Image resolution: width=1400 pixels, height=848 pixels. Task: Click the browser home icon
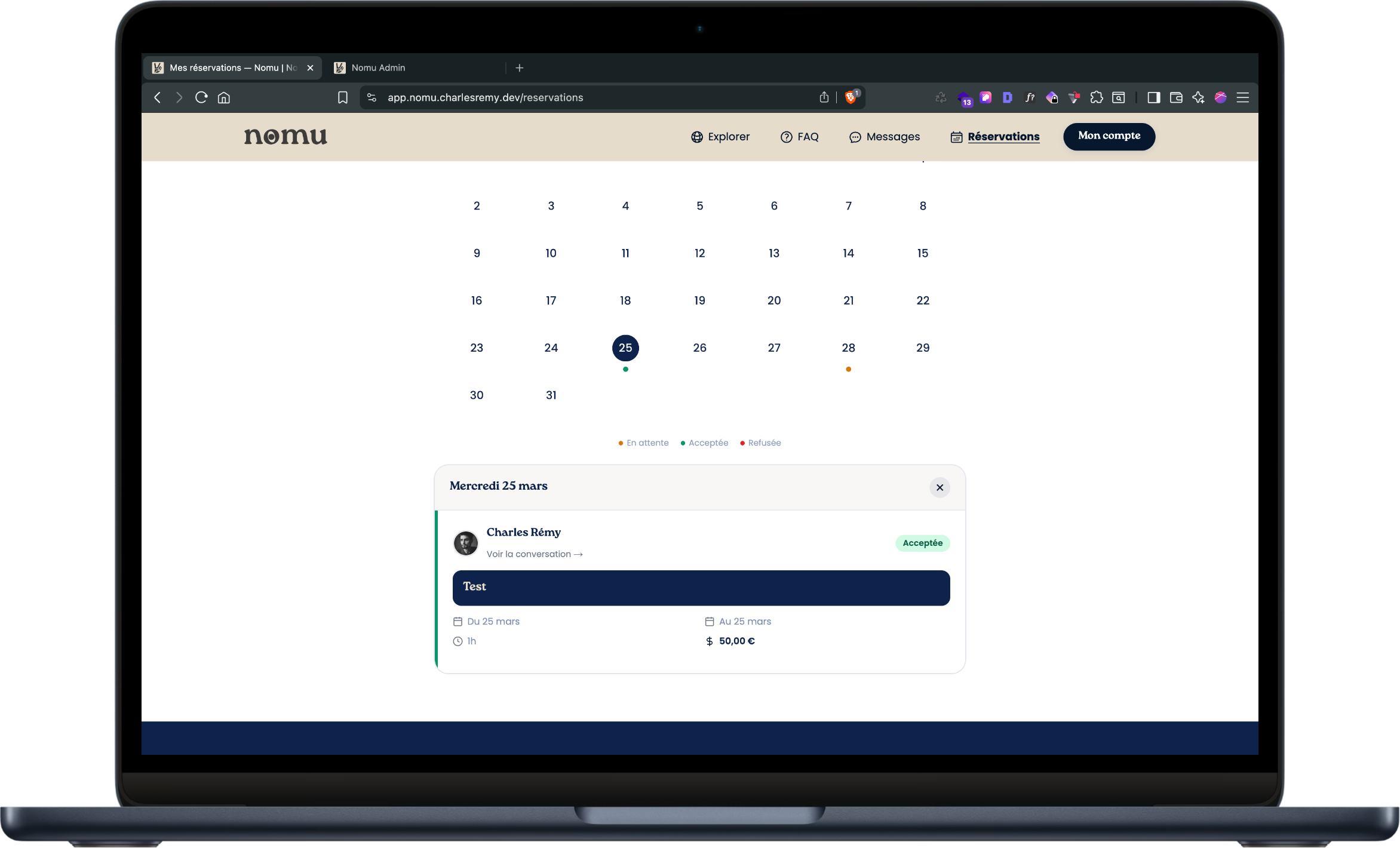[224, 97]
